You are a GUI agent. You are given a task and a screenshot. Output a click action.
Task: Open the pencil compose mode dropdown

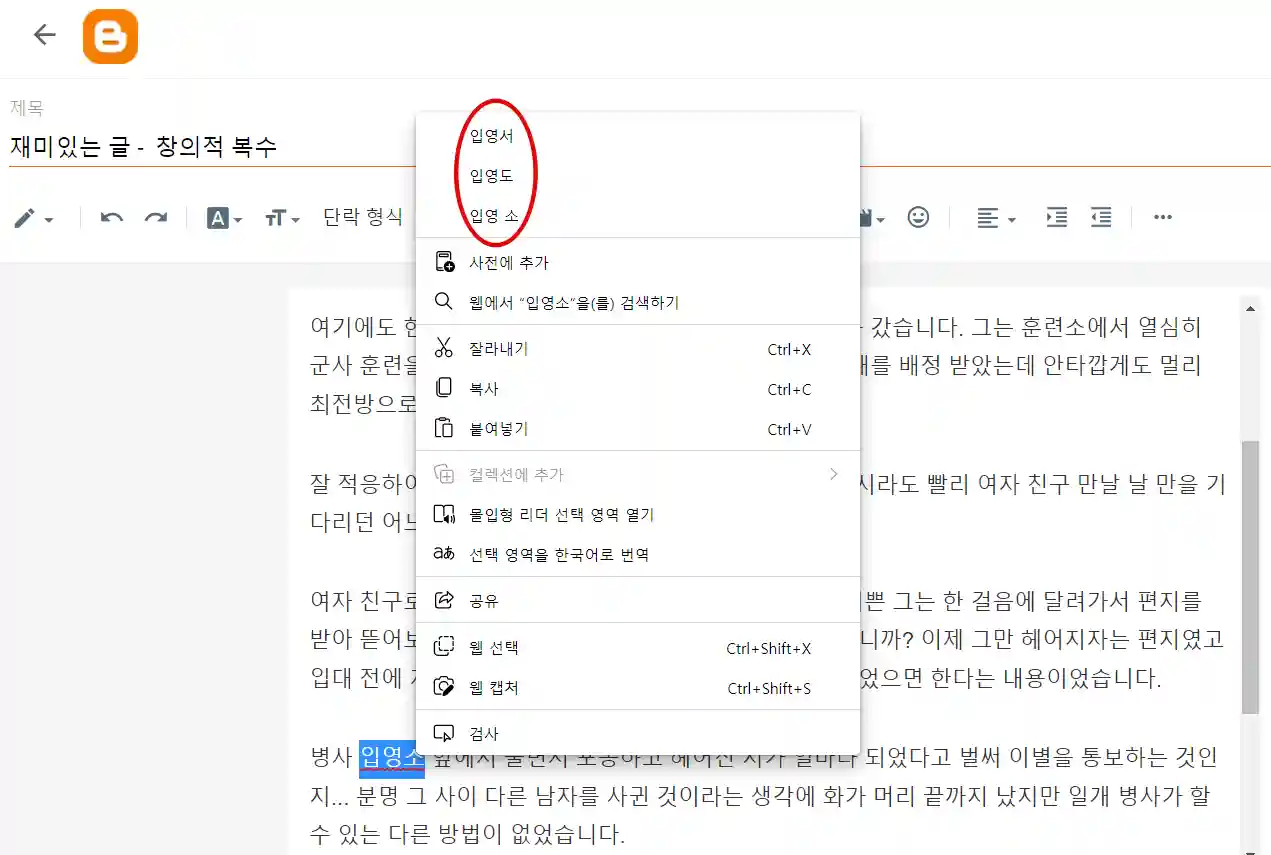tap(33, 218)
